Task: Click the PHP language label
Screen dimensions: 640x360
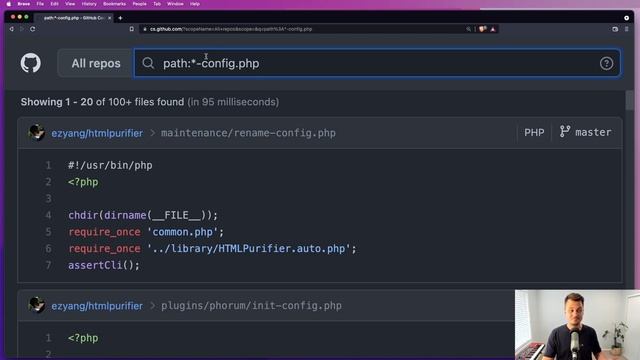Action: pos(534,132)
